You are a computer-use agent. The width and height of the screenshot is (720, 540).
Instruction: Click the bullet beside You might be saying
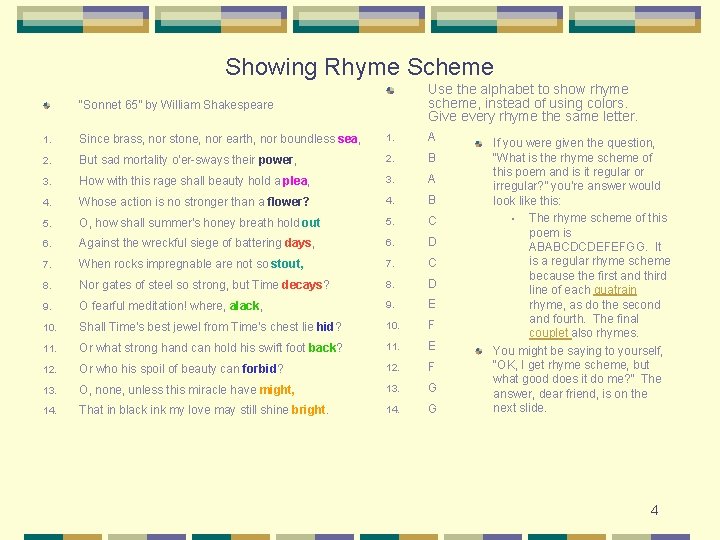(478, 352)
